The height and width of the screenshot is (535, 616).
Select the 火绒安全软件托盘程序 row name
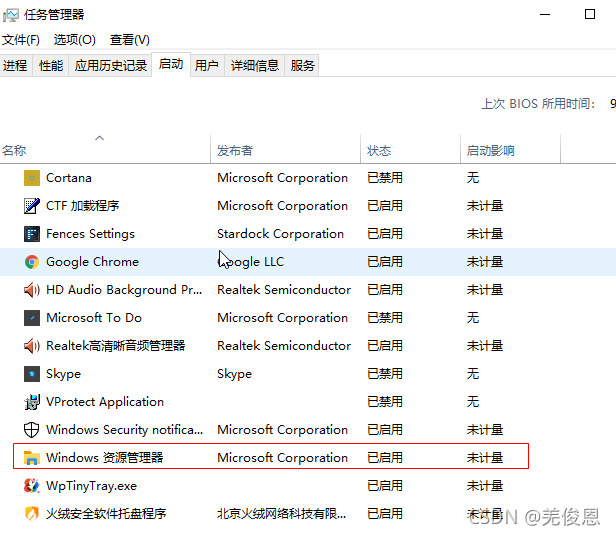tap(106, 514)
